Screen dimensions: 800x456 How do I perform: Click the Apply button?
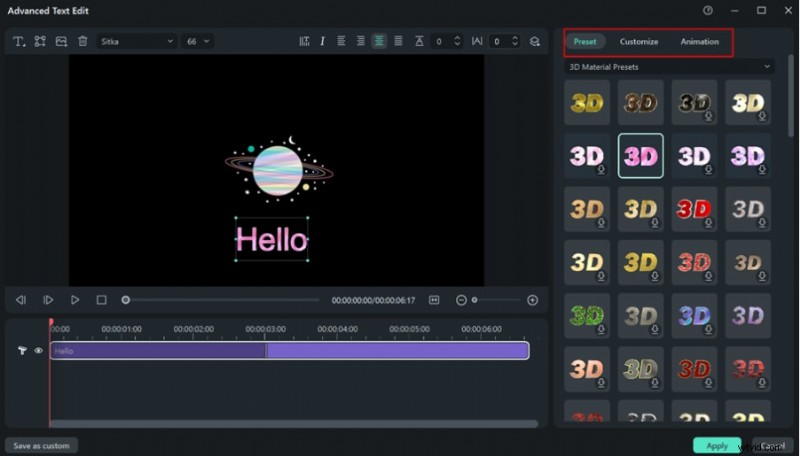[x=716, y=445]
